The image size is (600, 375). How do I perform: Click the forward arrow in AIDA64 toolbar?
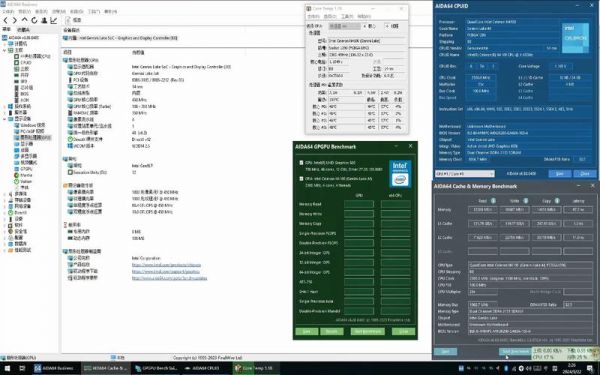pos(15,20)
